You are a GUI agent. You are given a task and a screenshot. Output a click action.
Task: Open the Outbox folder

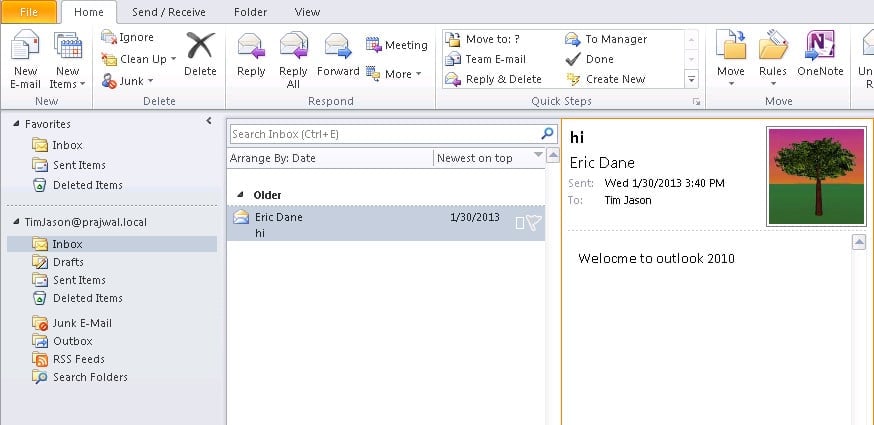click(x=62, y=341)
